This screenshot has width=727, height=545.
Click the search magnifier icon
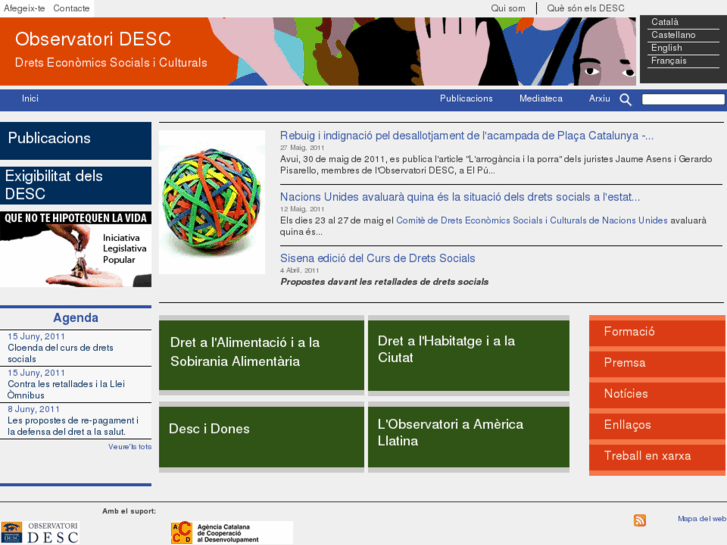625,99
